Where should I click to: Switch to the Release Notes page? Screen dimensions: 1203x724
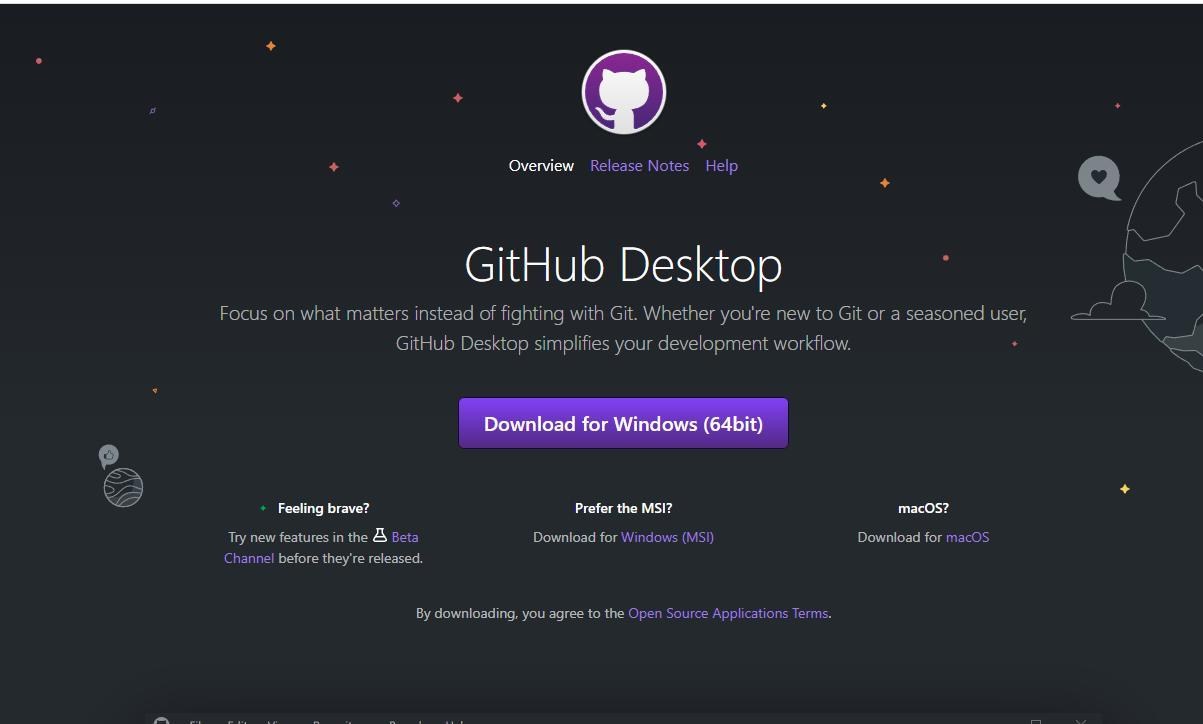(639, 166)
